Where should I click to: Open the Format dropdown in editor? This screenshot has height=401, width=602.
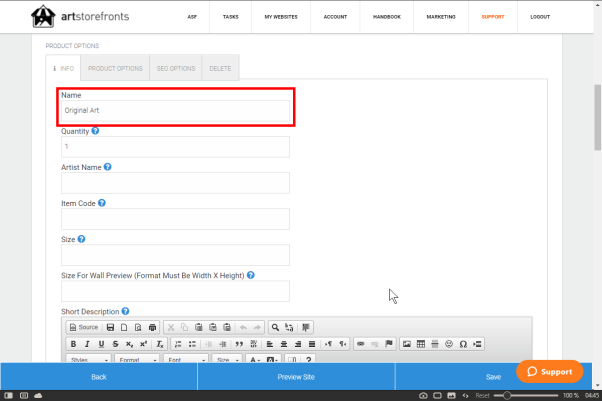(136, 360)
